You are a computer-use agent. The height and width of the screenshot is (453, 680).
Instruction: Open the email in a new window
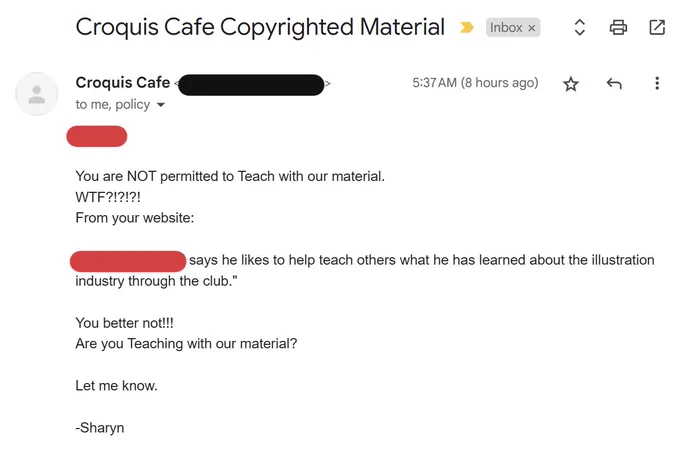[x=657, y=27]
